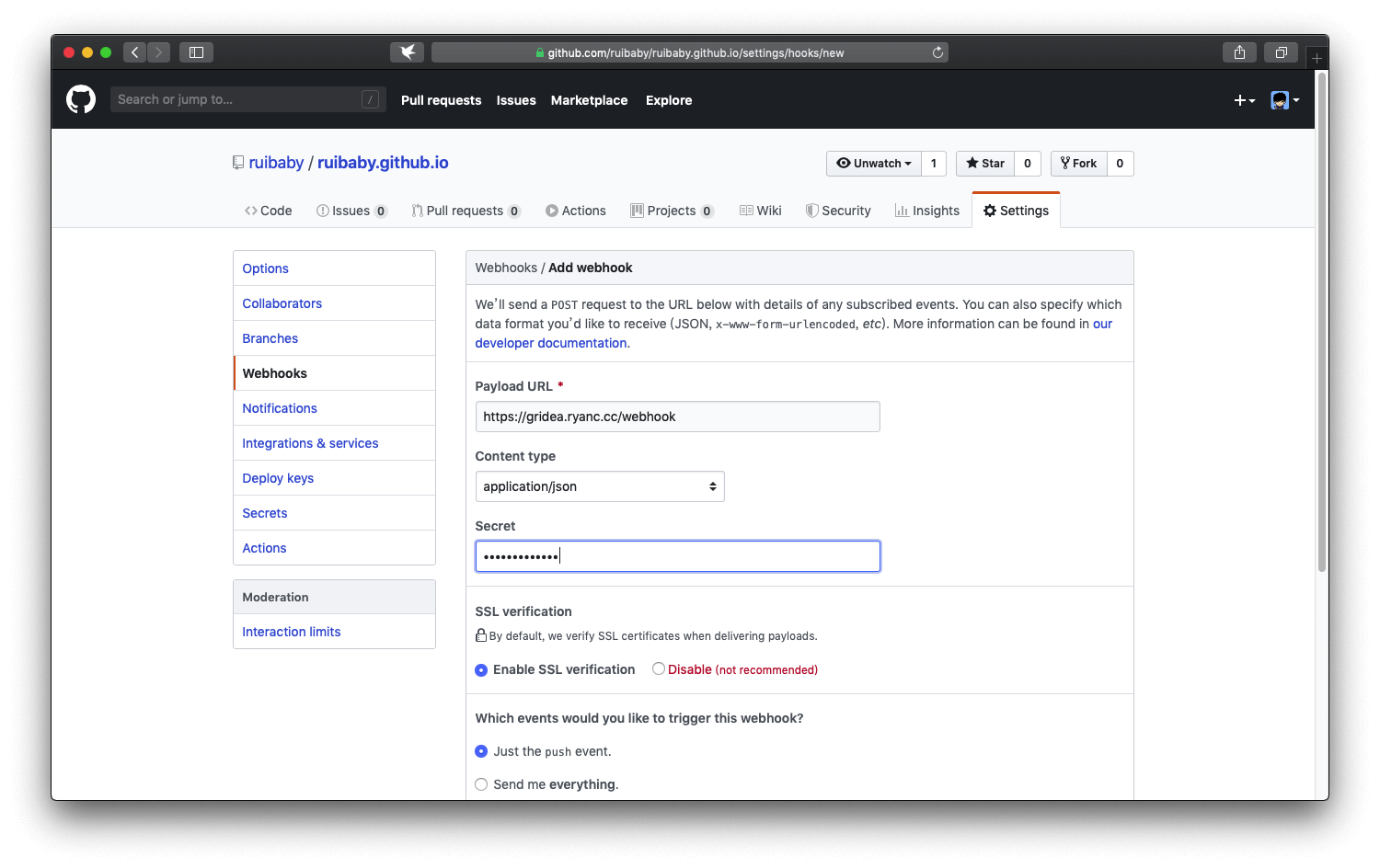Viewport: 1380px width, 868px height.
Task: Click into the Payload URL field
Action: [x=677, y=417]
